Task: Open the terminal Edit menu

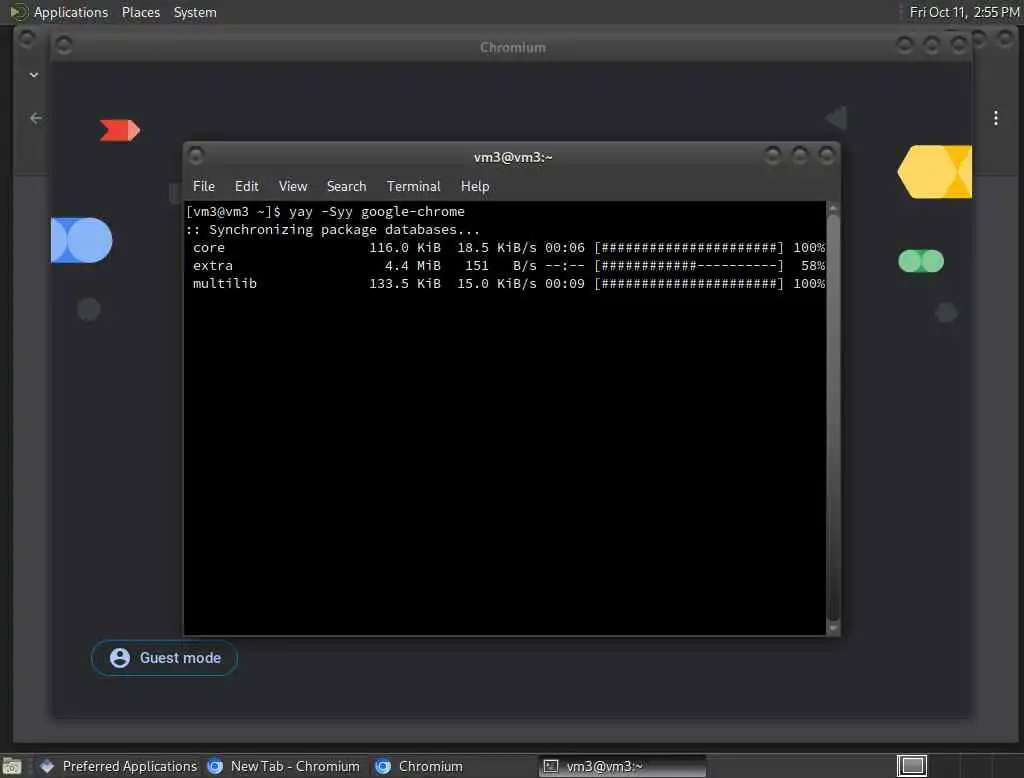Action: coord(246,186)
